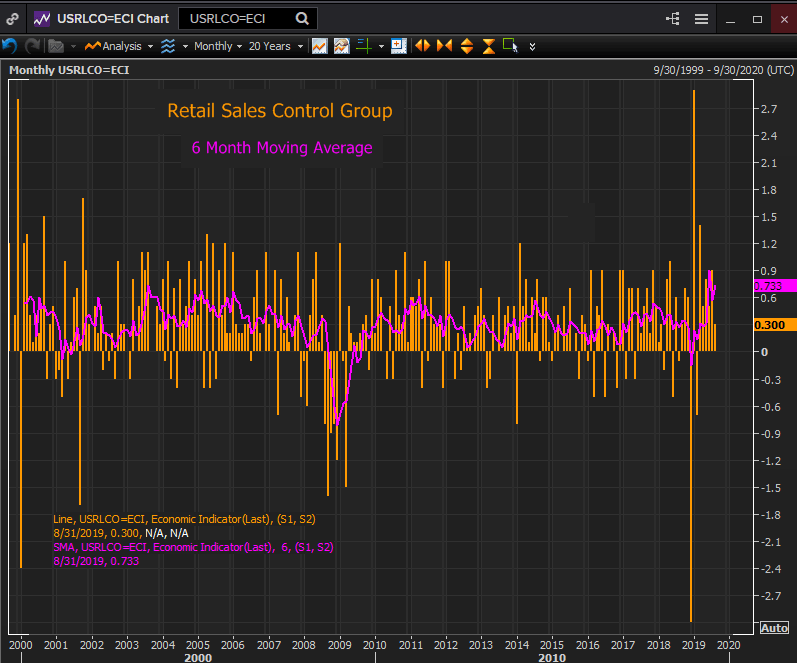Select the green crosshair tool
This screenshot has width=797, height=663.
[x=364, y=46]
